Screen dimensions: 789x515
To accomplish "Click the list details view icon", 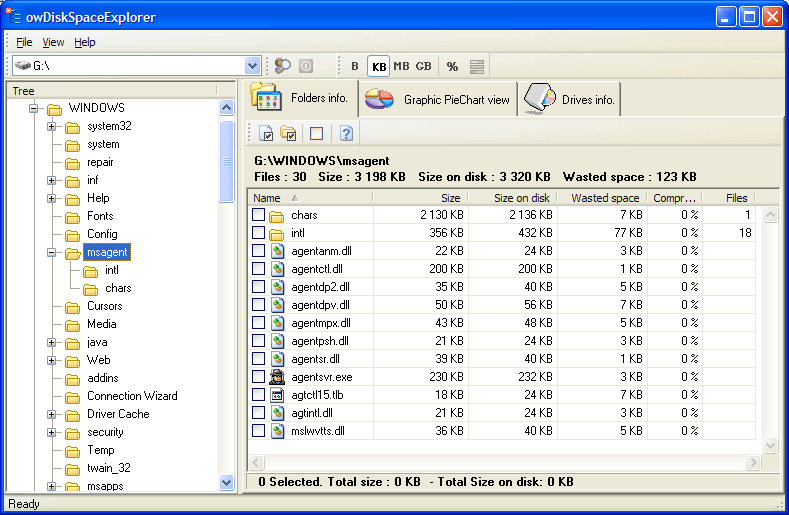I will click(x=477, y=66).
